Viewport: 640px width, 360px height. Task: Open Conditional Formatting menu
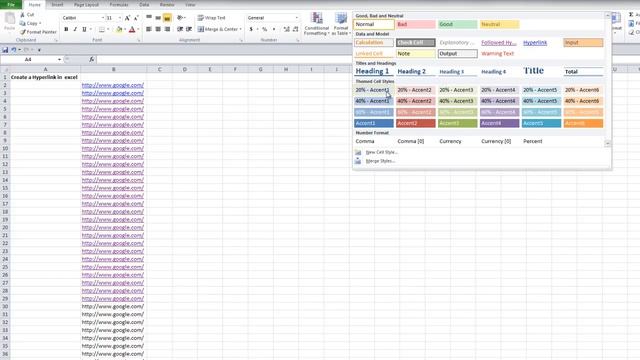pos(316,24)
